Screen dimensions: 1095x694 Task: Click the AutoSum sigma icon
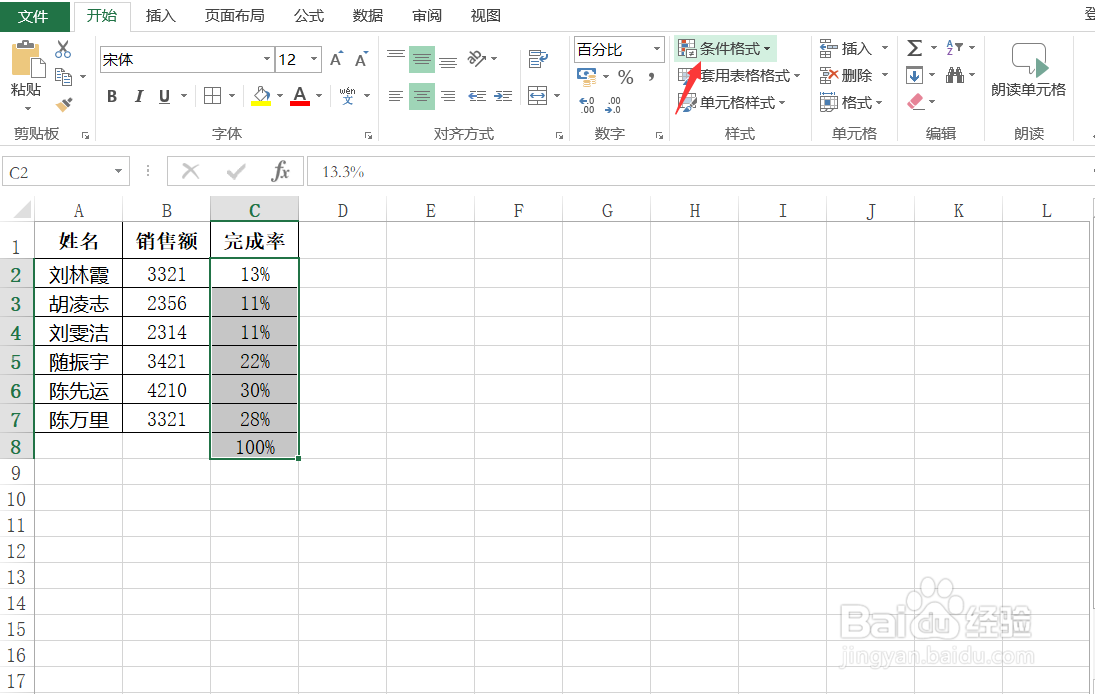(916, 47)
